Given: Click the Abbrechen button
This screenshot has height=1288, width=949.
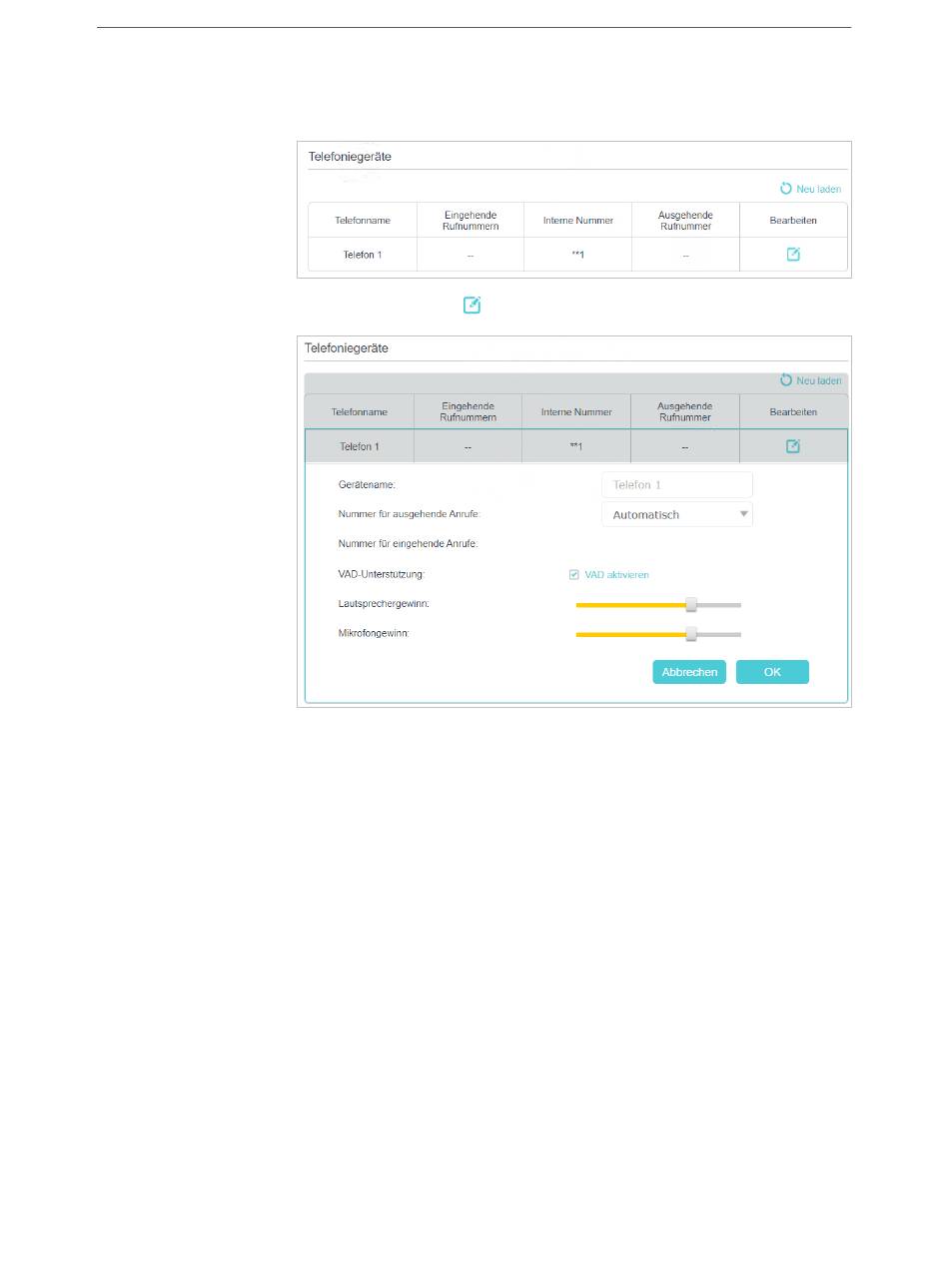Looking at the screenshot, I should (x=689, y=672).
